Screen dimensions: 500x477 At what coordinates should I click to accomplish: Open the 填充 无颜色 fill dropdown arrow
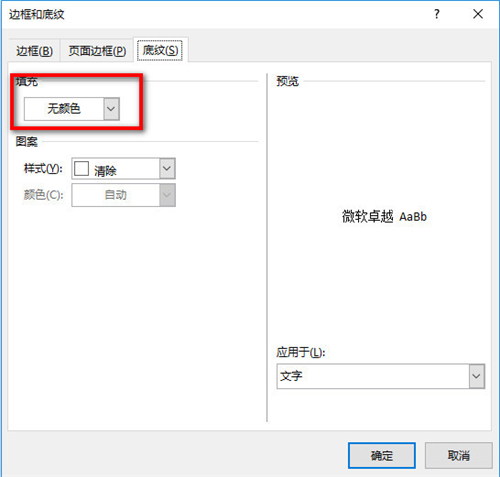[x=111, y=109]
